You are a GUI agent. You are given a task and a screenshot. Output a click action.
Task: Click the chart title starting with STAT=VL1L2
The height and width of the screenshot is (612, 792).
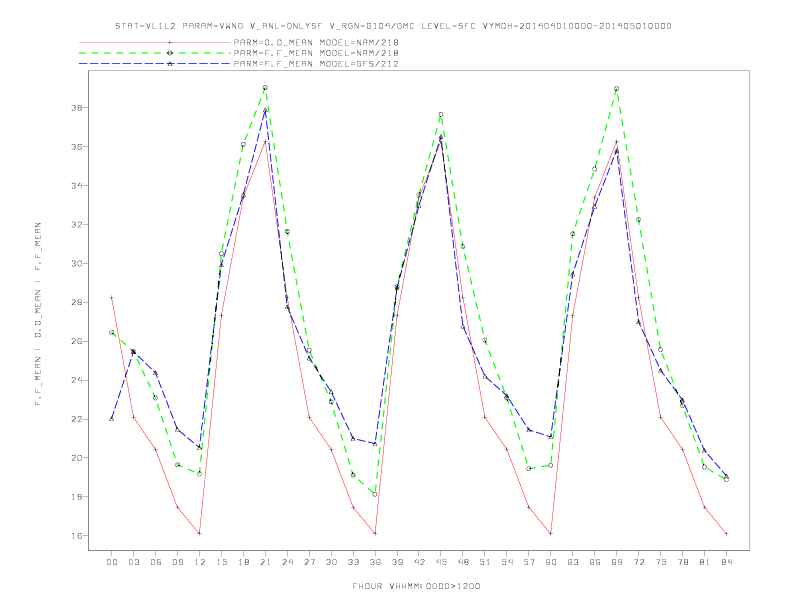pos(393,26)
